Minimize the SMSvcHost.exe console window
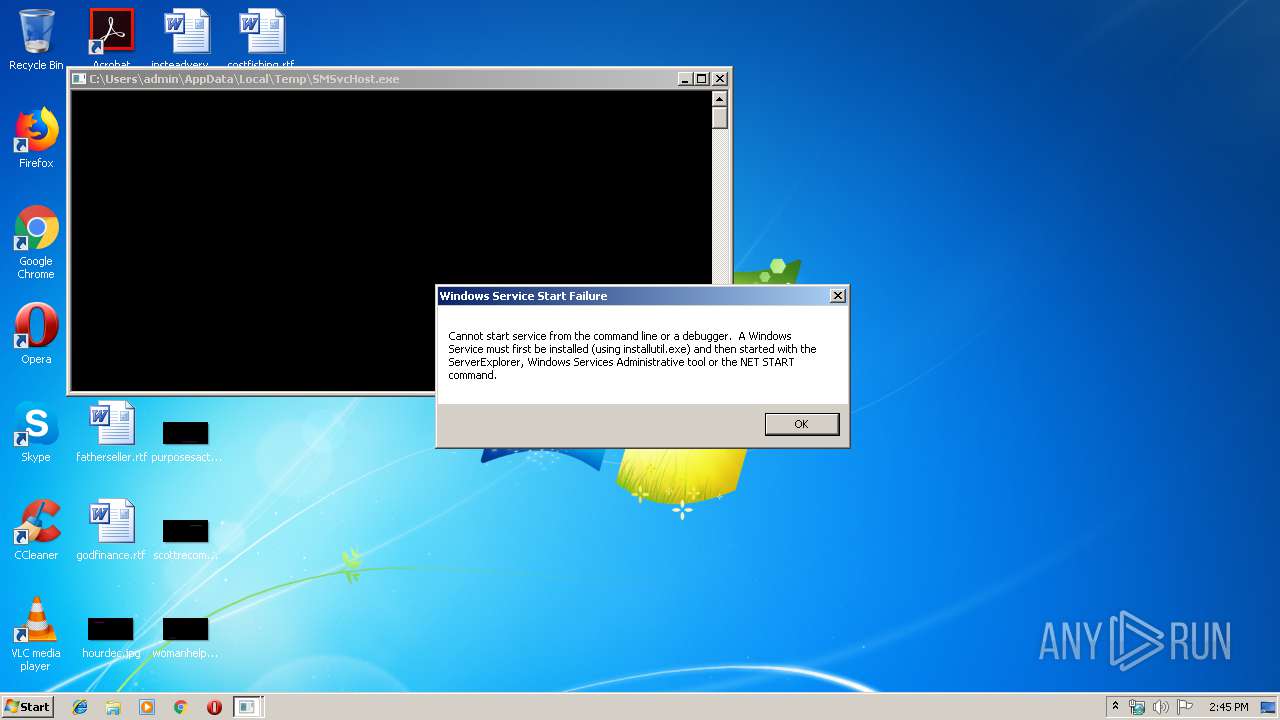This screenshot has height=720, width=1280. coord(685,79)
